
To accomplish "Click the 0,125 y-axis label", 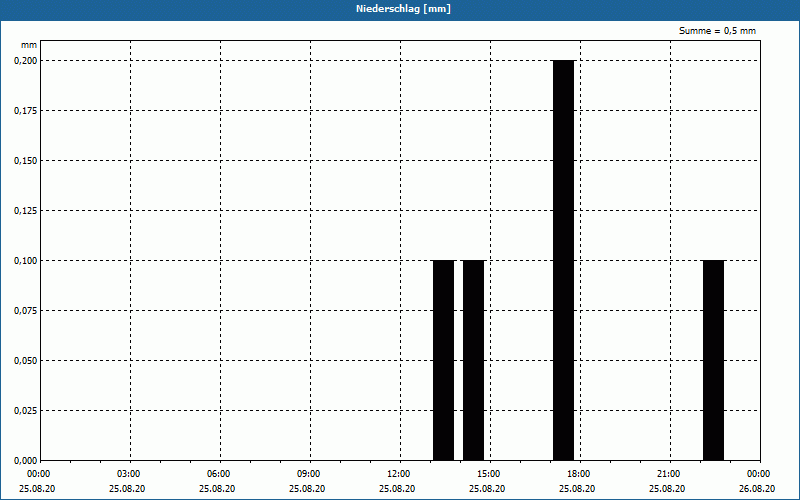I will [26, 211].
